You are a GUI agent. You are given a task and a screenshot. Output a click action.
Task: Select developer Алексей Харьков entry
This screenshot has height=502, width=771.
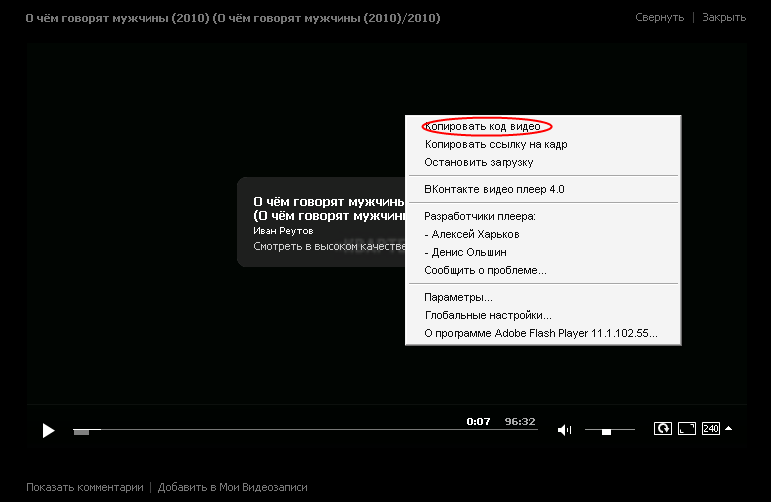(543, 235)
